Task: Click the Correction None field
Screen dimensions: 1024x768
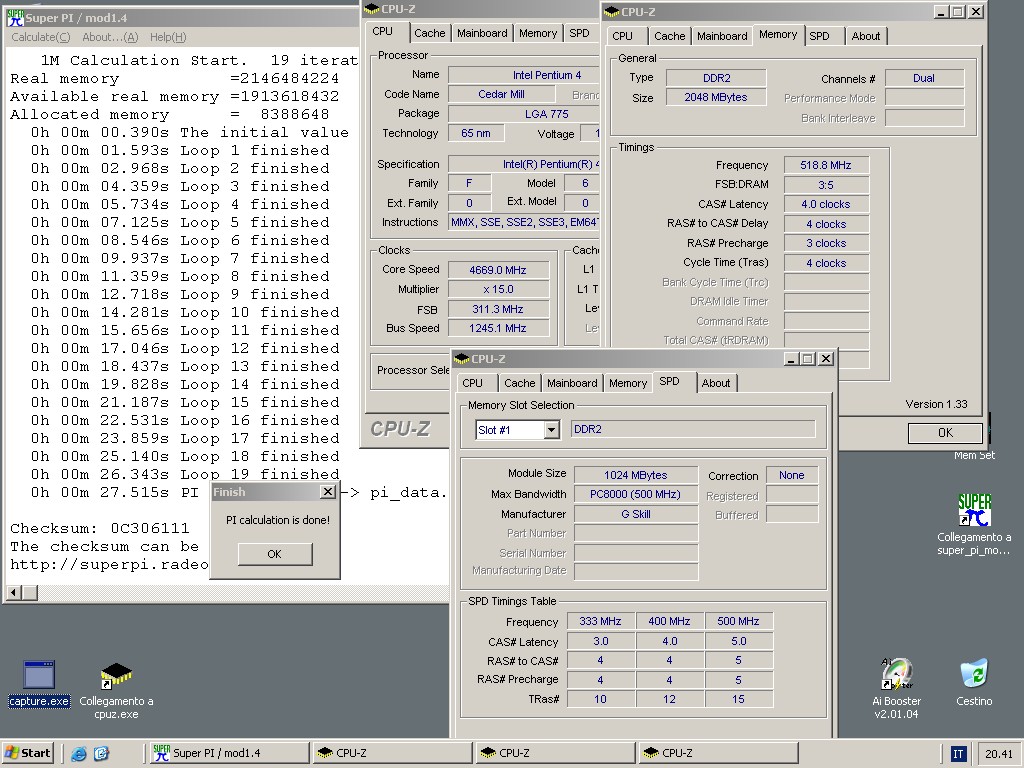Action: click(x=792, y=475)
